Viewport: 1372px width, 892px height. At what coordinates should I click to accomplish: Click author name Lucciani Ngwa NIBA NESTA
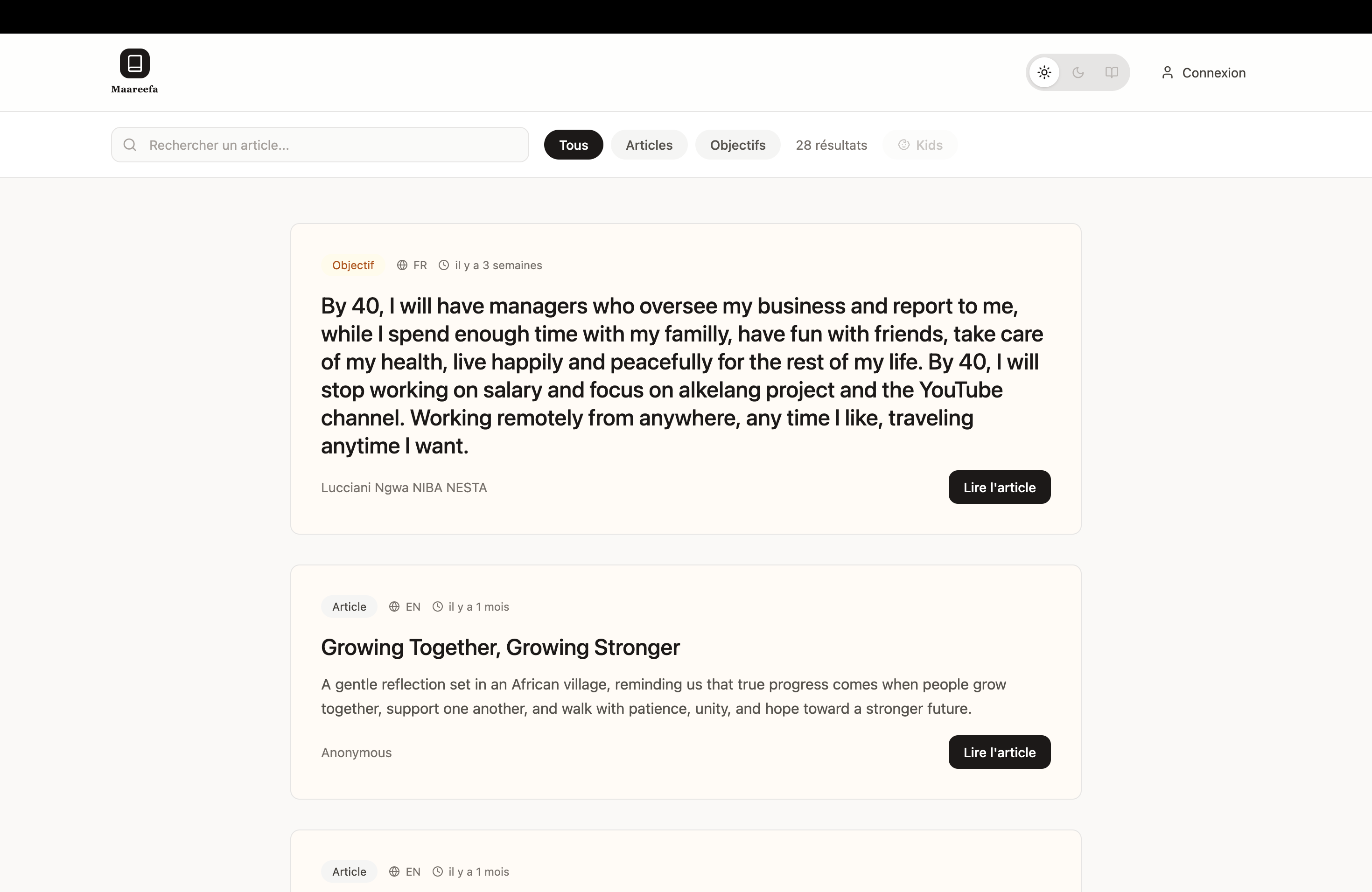404,488
